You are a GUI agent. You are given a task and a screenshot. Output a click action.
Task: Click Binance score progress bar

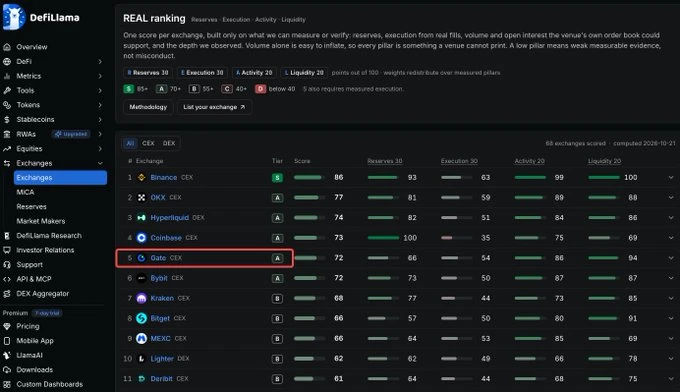pos(309,177)
